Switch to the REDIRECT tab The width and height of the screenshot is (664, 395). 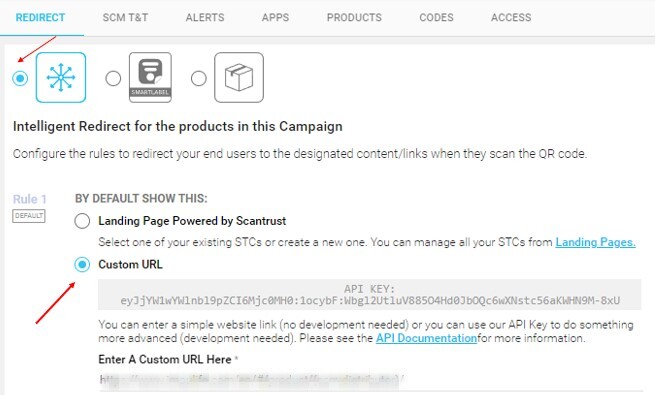pos(41,17)
